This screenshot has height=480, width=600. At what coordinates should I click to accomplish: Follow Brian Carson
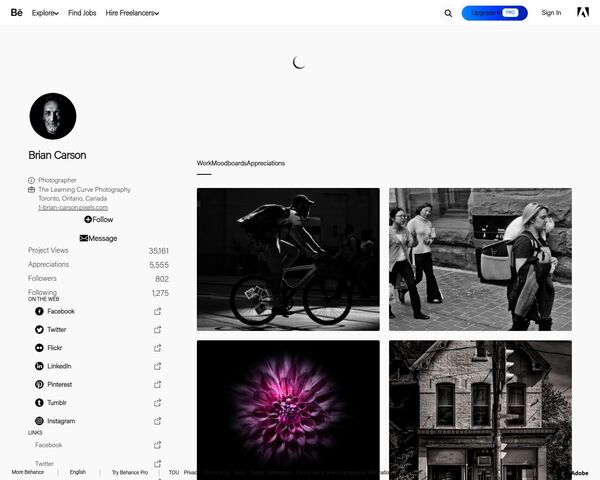98,219
